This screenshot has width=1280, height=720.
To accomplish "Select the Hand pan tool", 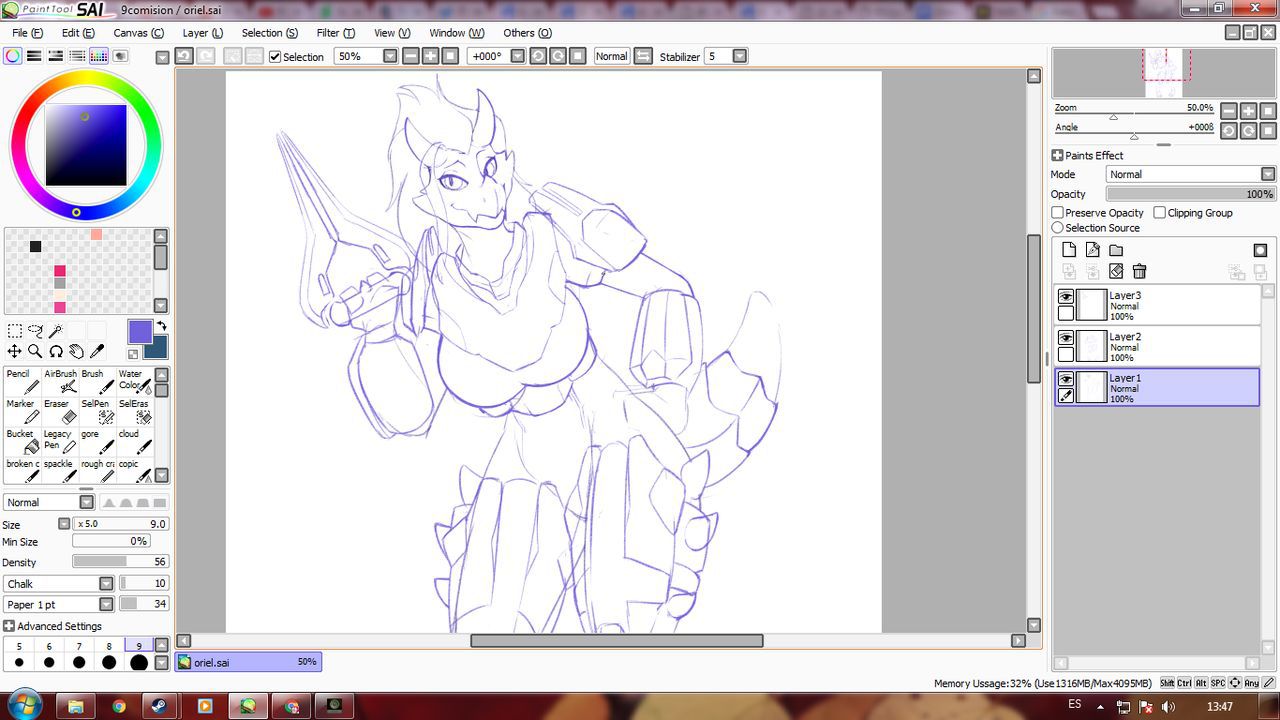I will coord(76,351).
